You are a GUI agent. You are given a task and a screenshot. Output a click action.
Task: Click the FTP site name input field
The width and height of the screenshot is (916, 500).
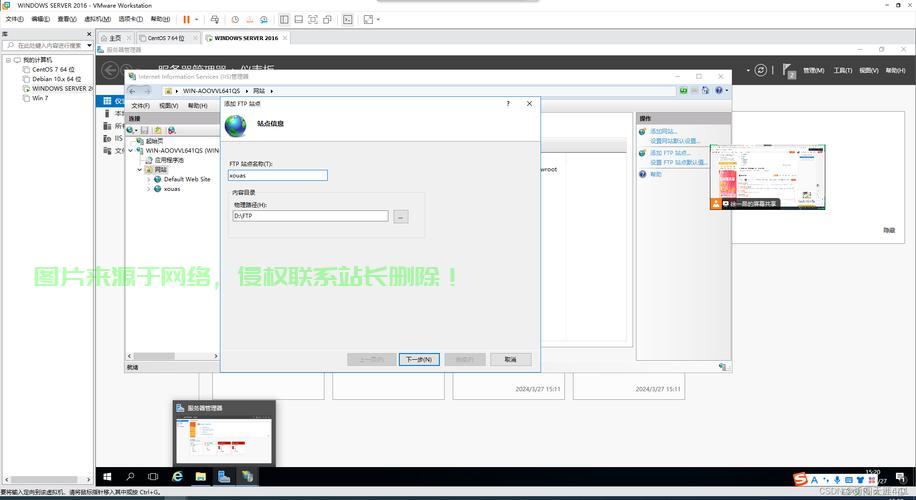pyautogui.click(x=277, y=175)
